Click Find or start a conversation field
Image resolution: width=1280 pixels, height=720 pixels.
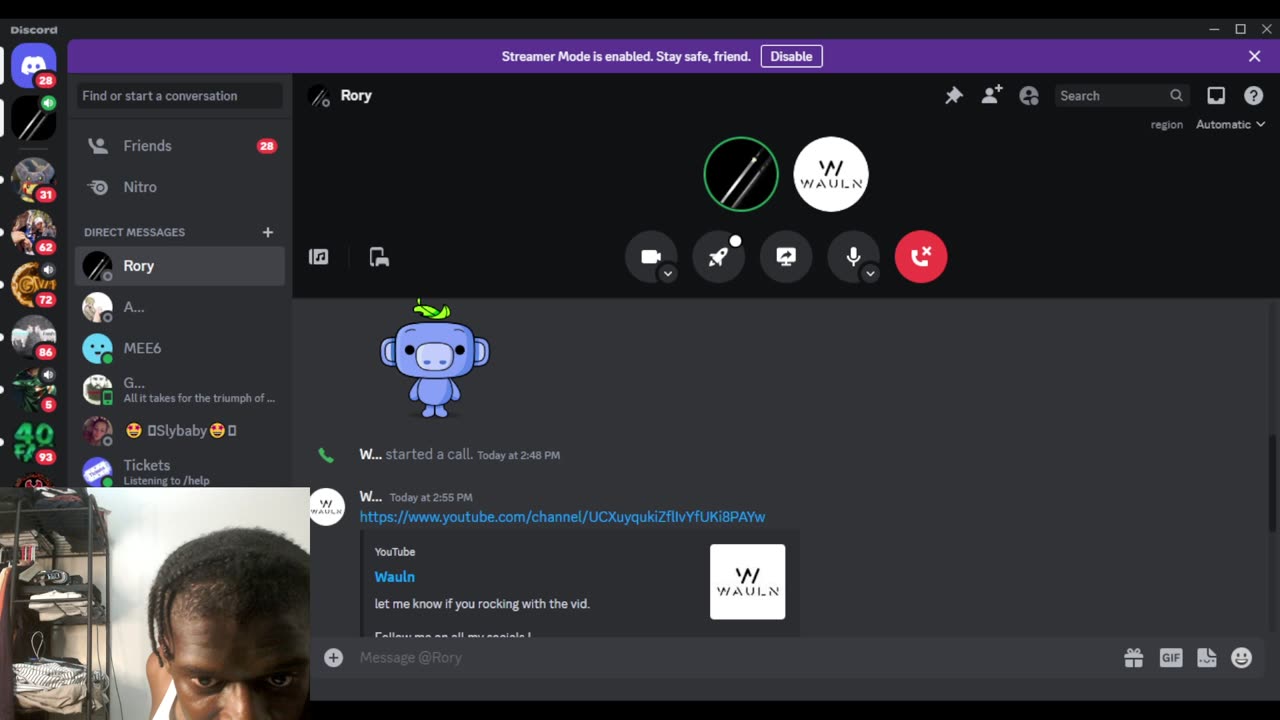click(180, 96)
